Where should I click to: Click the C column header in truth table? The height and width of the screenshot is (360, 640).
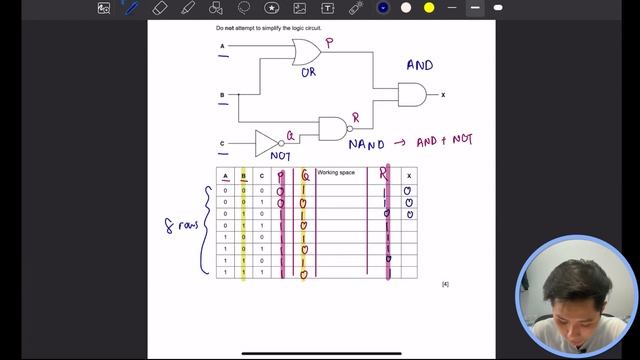coord(262,176)
